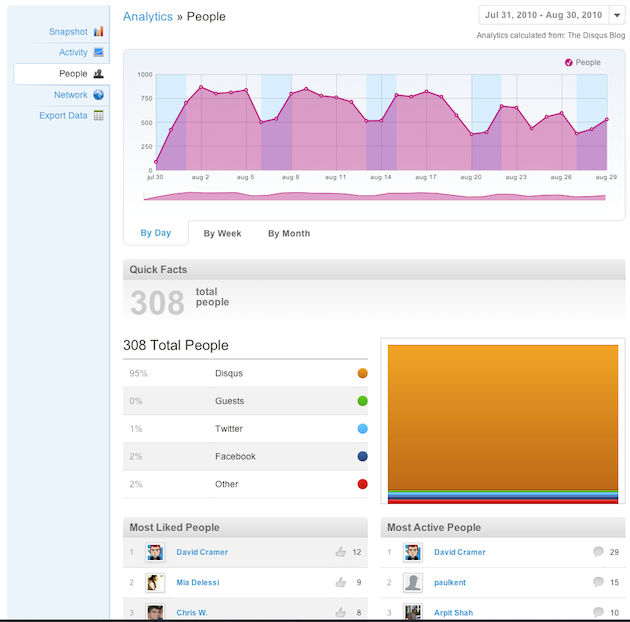This screenshot has height=622, width=630.
Task: Click the Snapshot bar chart icon
Action: coord(98,31)
